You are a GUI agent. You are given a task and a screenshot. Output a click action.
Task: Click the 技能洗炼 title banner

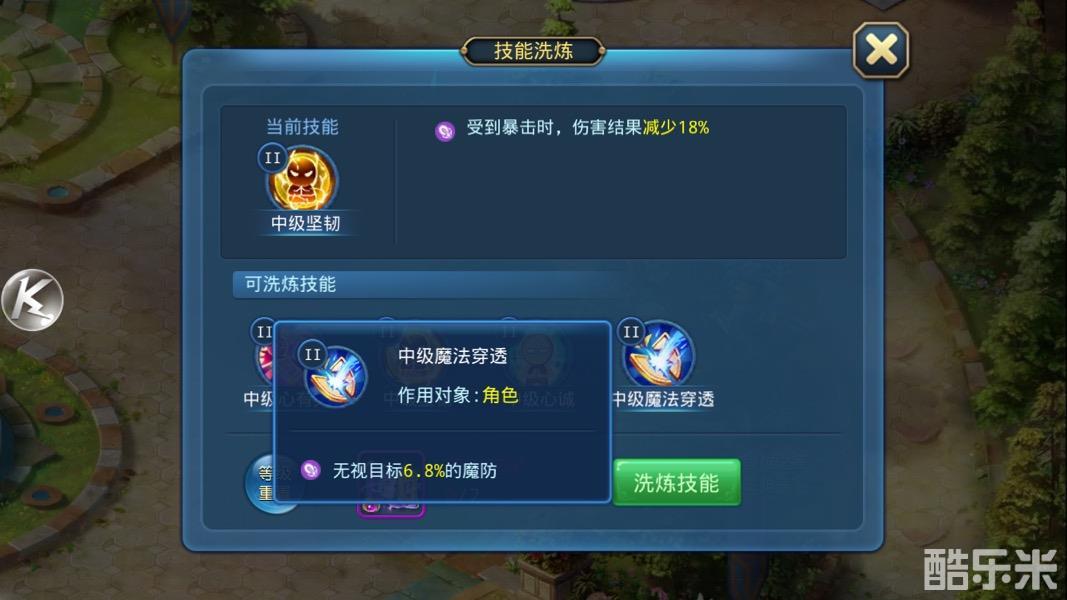click(534, 51)
